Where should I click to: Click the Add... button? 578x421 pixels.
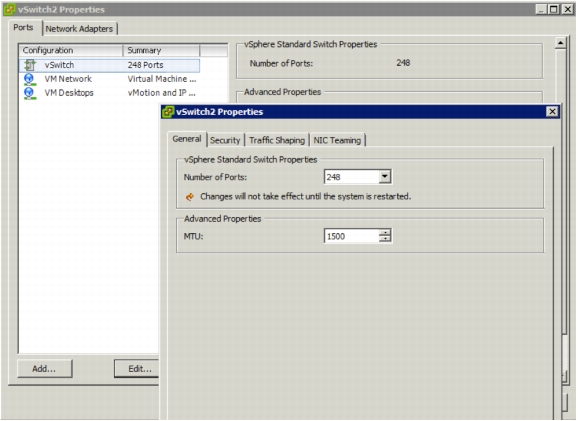coord(44,368)
